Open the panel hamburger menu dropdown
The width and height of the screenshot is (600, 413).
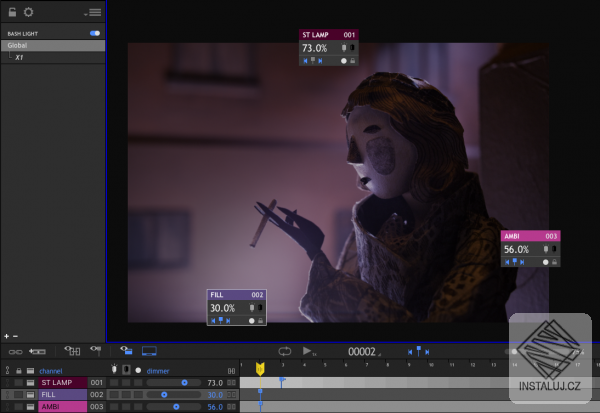[x=93, y=13]
